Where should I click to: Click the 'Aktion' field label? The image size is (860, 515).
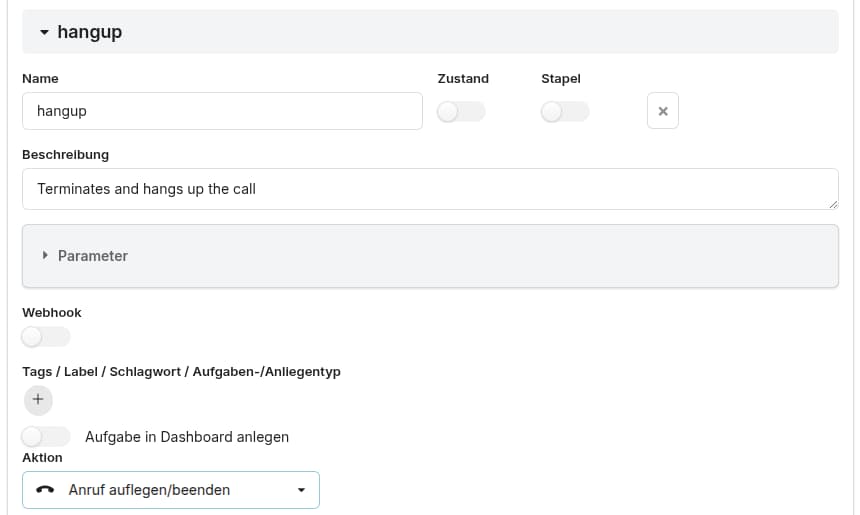tap(42, 457)
